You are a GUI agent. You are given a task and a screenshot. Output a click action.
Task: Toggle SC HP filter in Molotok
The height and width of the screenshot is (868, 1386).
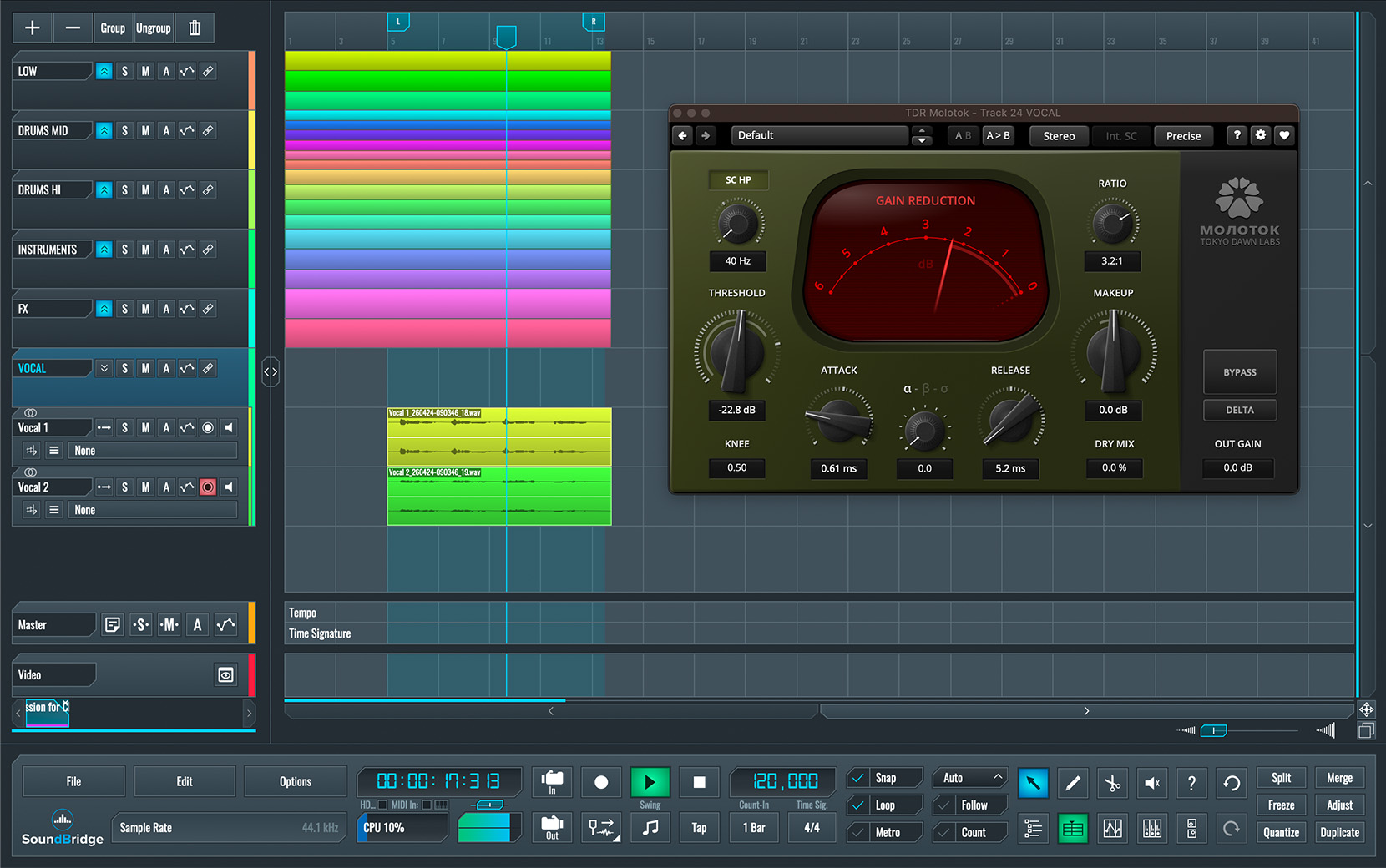[x=738, y=179]
